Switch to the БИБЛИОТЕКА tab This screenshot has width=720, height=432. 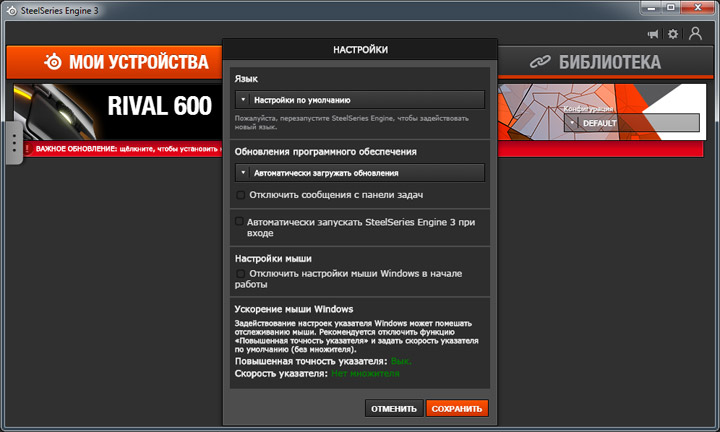click(605, 62)
